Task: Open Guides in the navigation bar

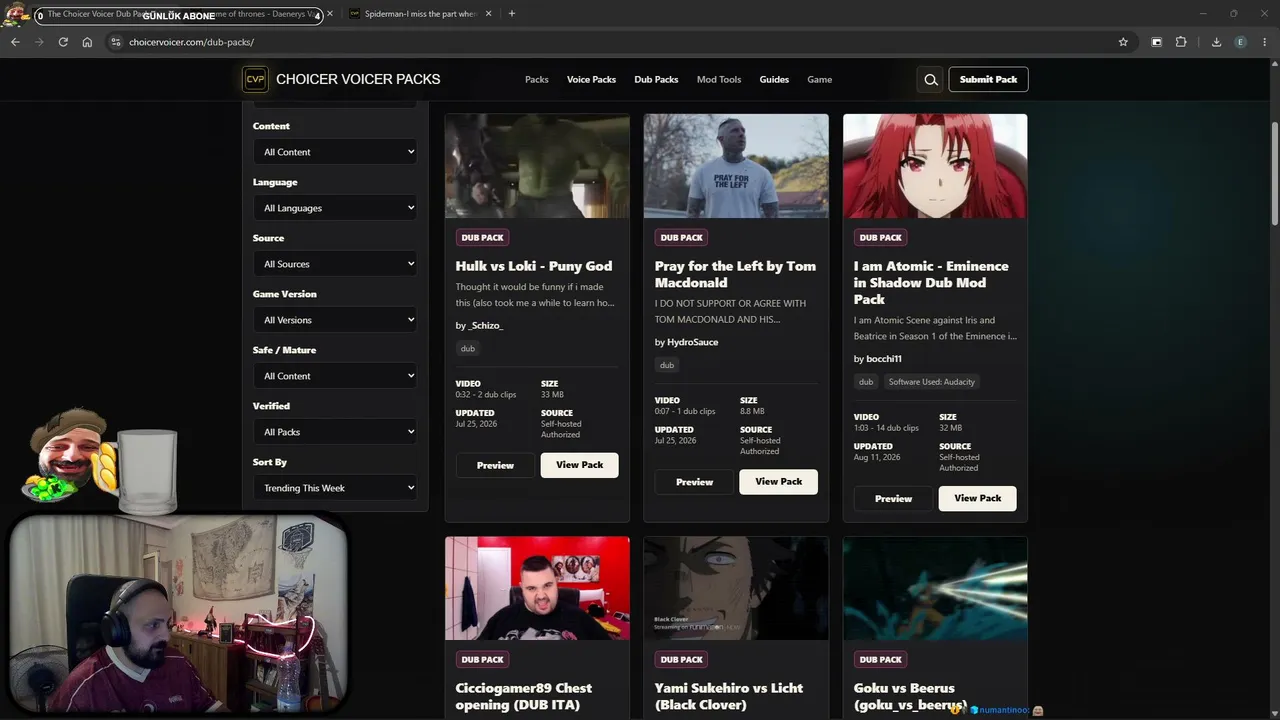Action: click(x=774, y=80)
